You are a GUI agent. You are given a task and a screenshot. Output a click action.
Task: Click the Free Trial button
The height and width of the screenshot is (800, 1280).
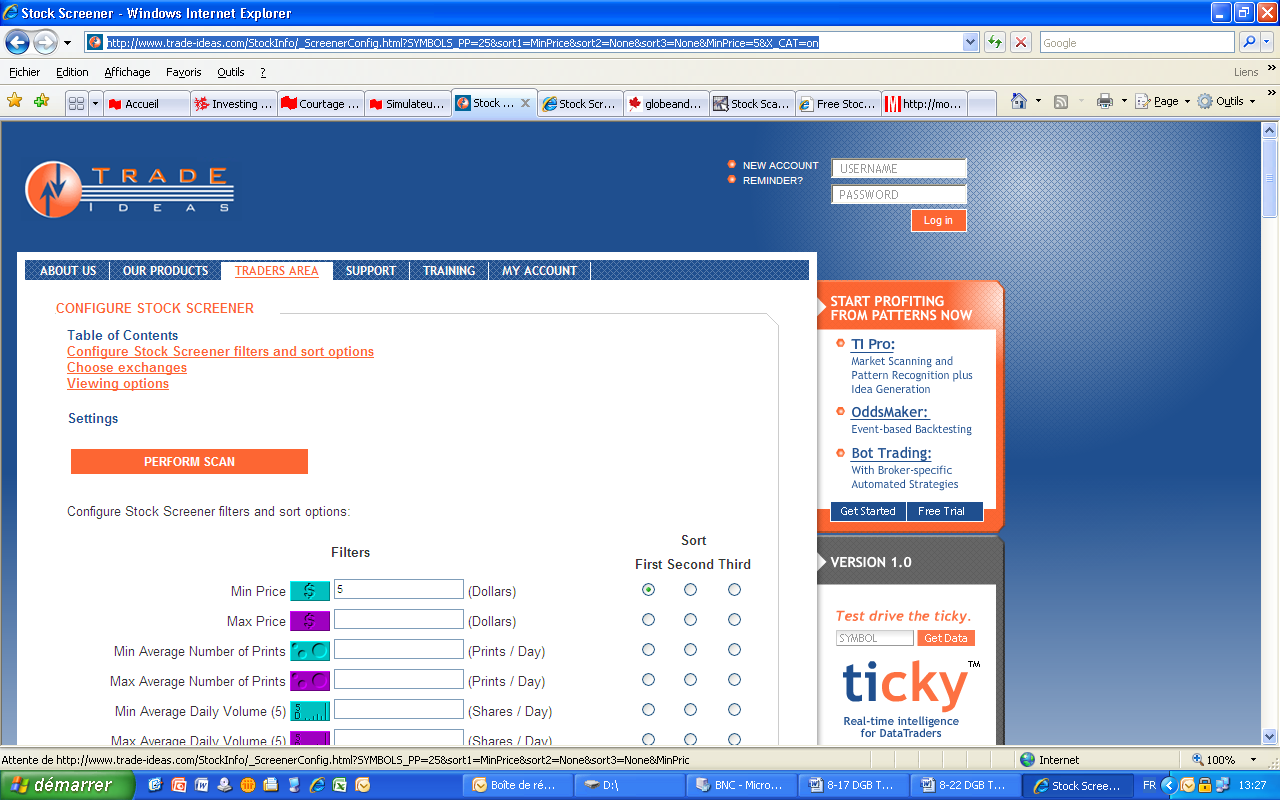(x=942, y=511)
